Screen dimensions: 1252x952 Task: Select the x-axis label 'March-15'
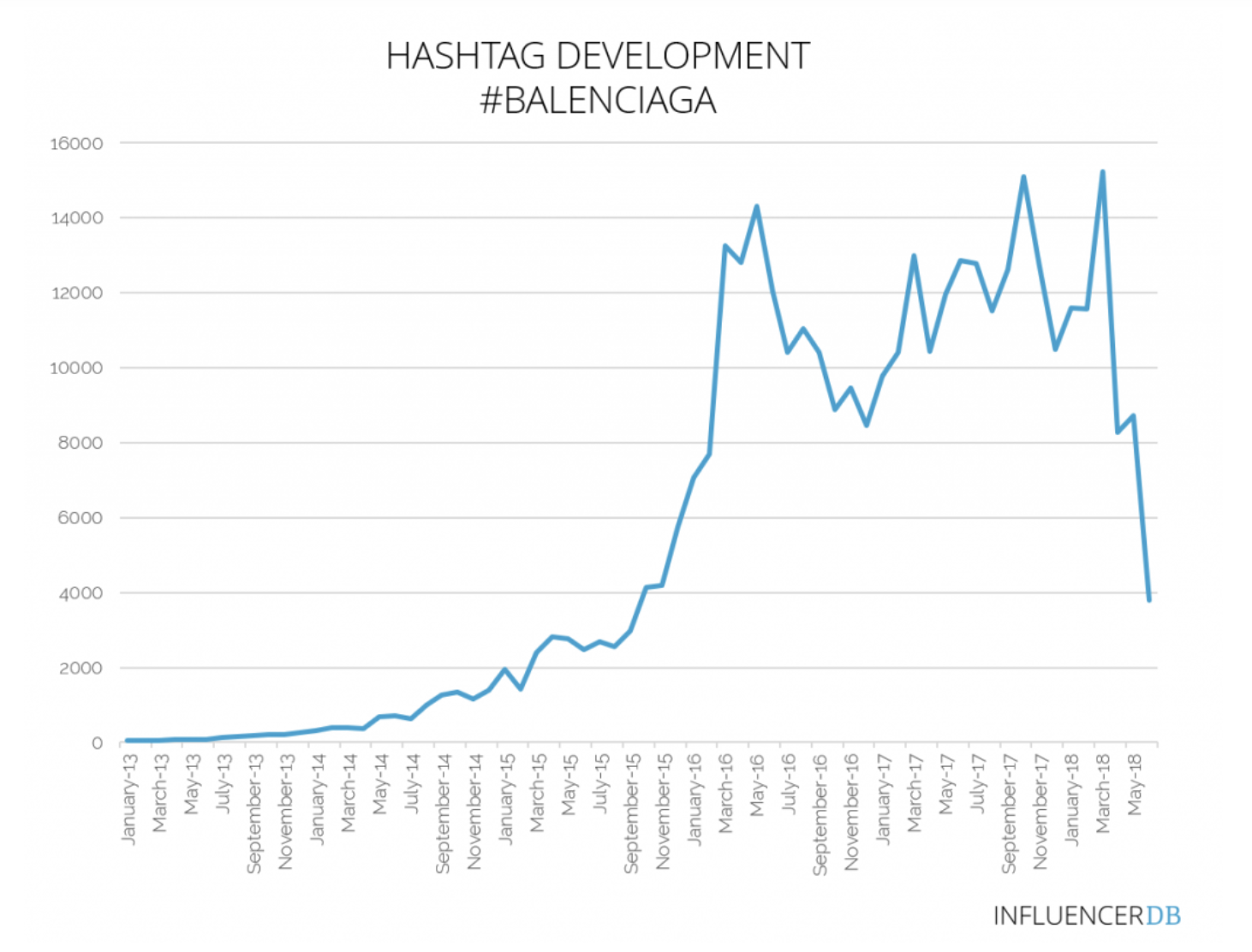click(537, 793)
